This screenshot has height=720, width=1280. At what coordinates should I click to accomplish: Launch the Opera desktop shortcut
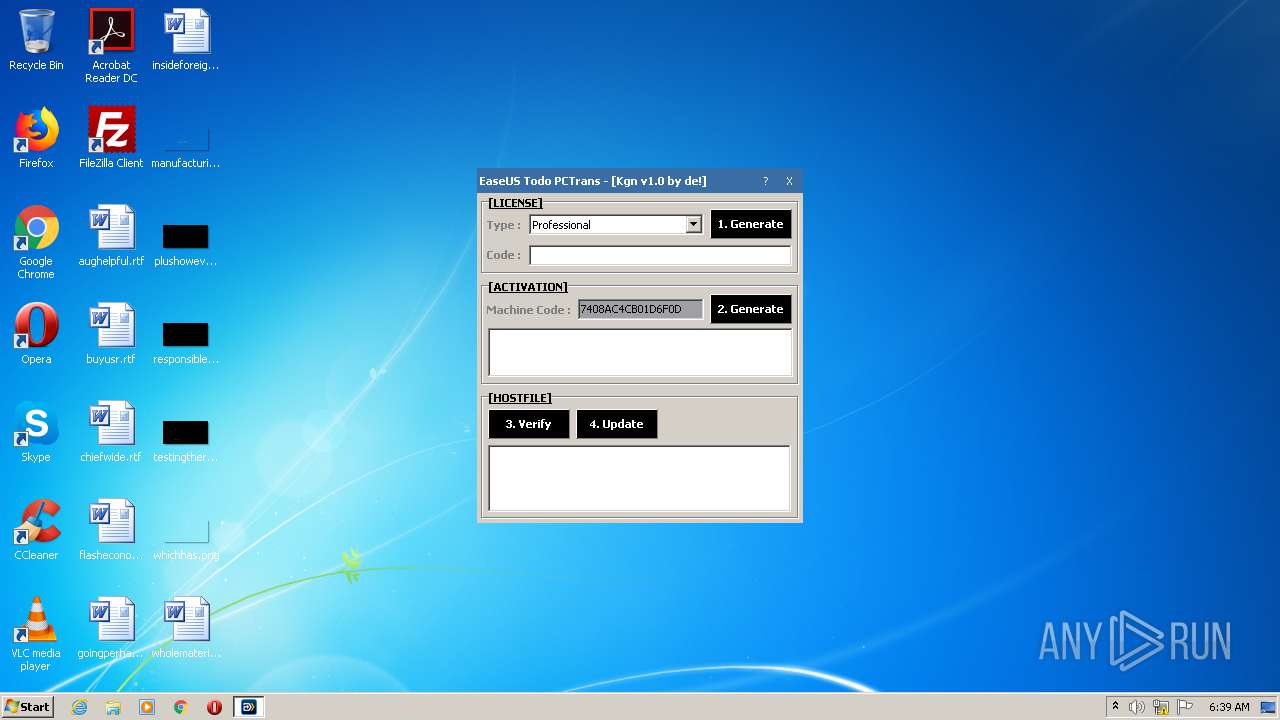point(36,335)
